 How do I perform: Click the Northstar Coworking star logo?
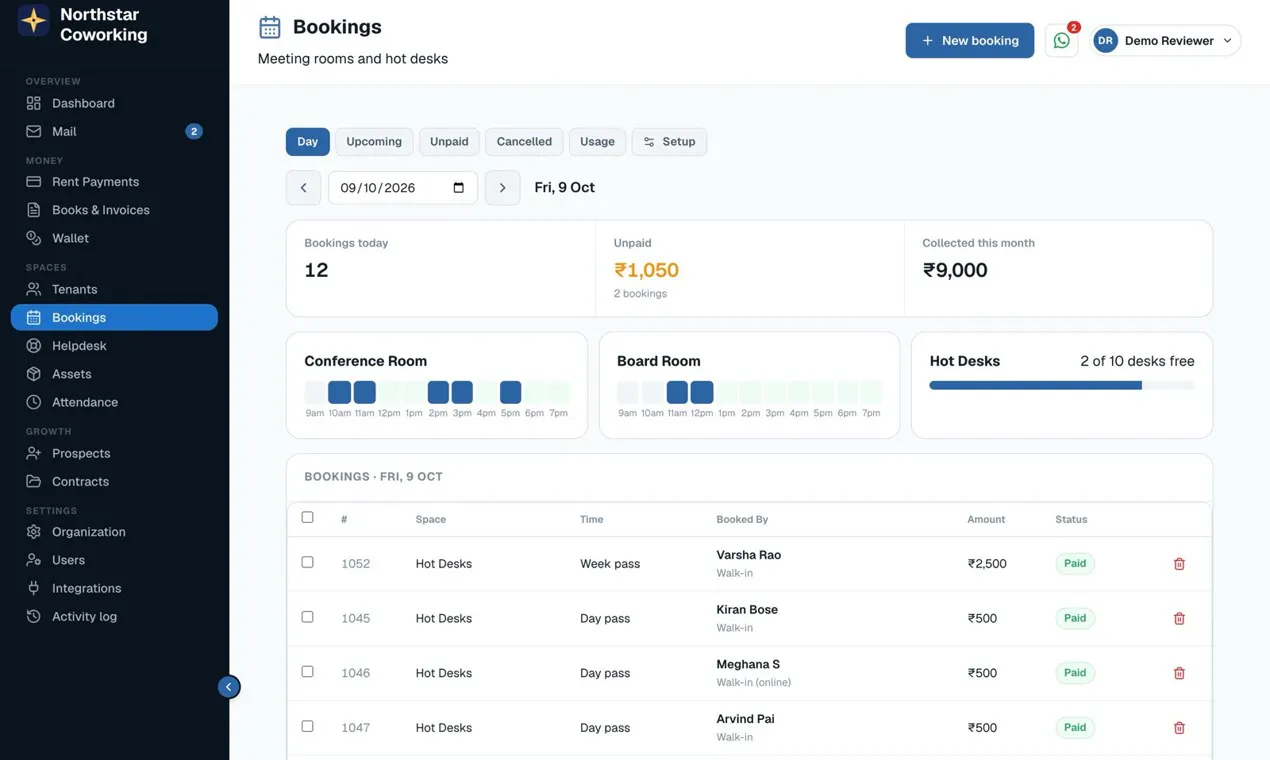[x=34, y=21]
